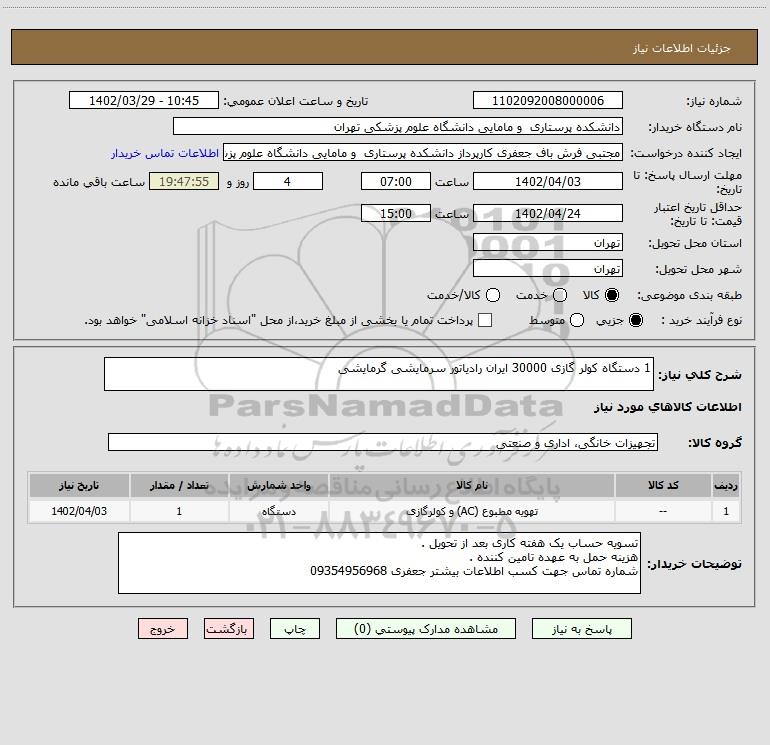Select the کالا radio button

(612, 295)
